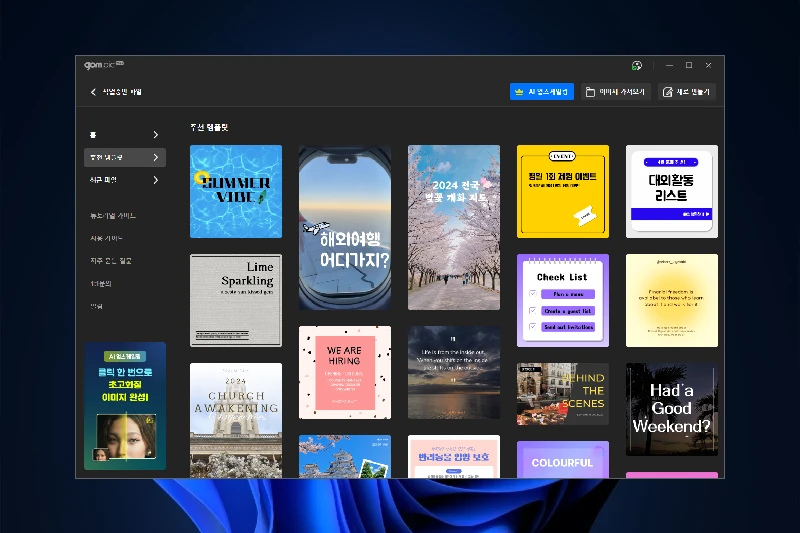800x533 pixels.
Task: Select the Summer Vibe template
Action: coord(236,191)
